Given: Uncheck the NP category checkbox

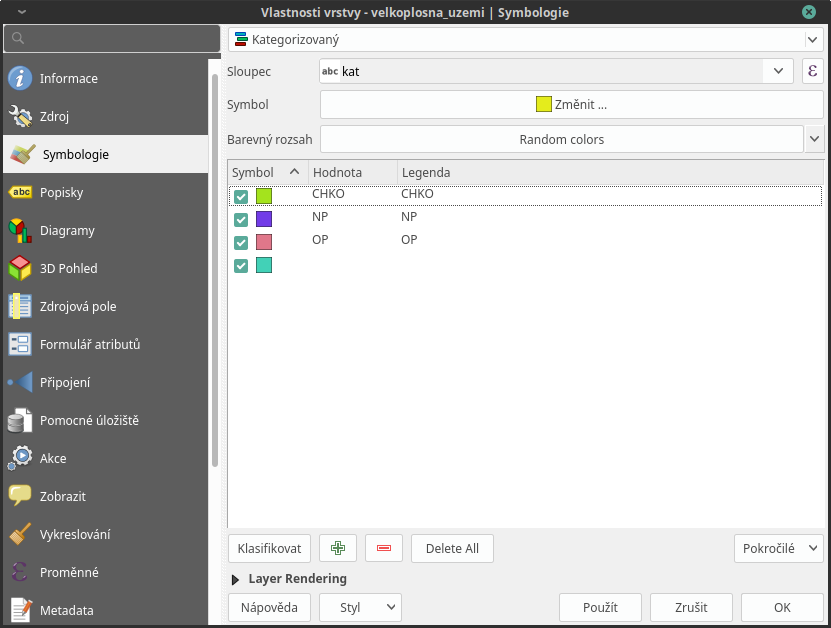Looking at the screenshot, I should [241, 219].
